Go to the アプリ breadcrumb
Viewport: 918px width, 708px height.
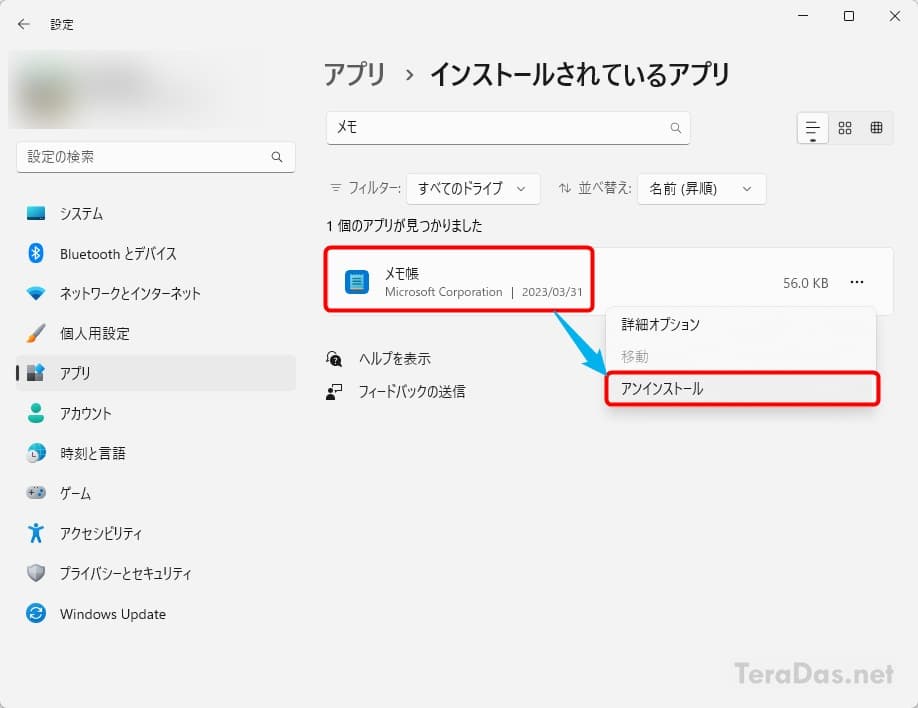coord(355,75)
